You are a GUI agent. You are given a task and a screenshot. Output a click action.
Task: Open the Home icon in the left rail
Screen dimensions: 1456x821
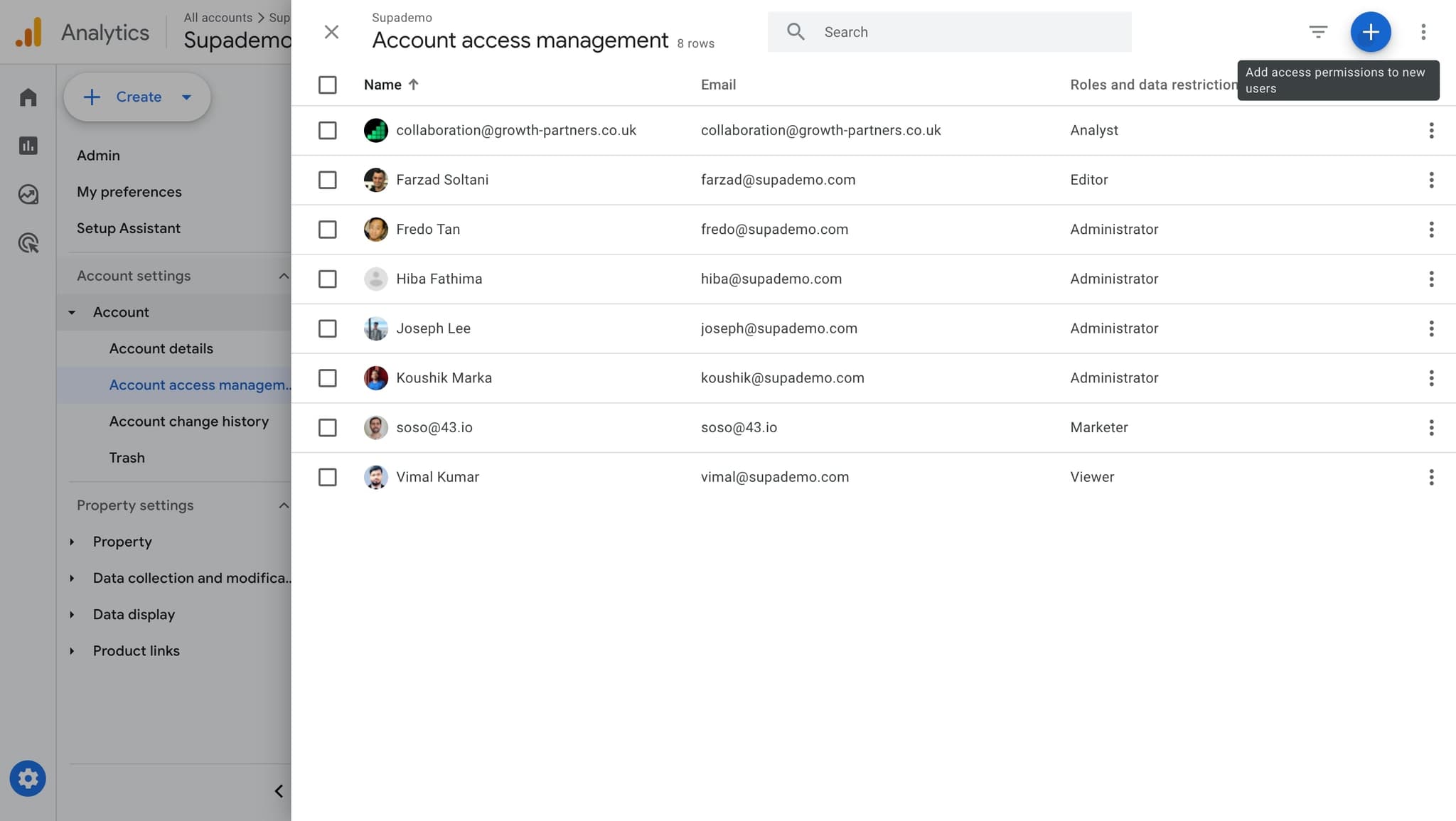point(28,97)
